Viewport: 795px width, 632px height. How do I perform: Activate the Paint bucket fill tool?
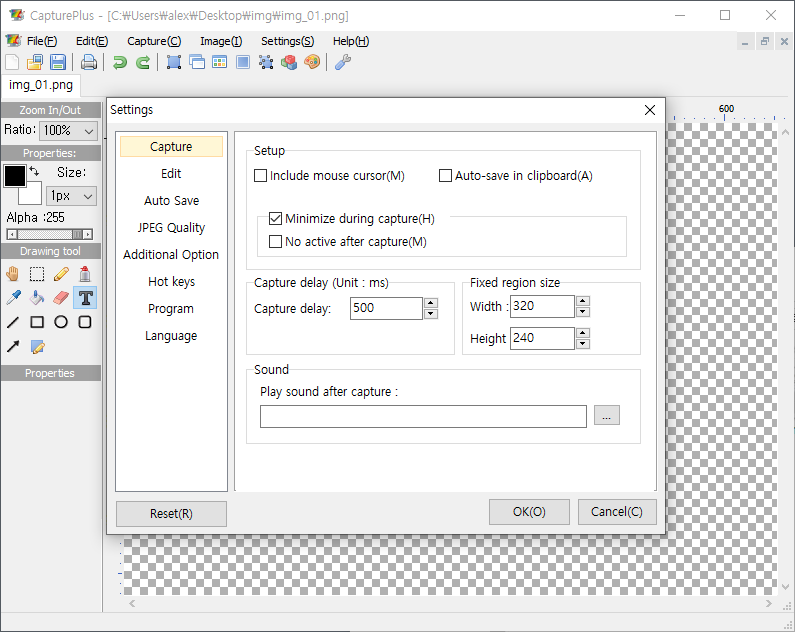[x=37, y=297]
